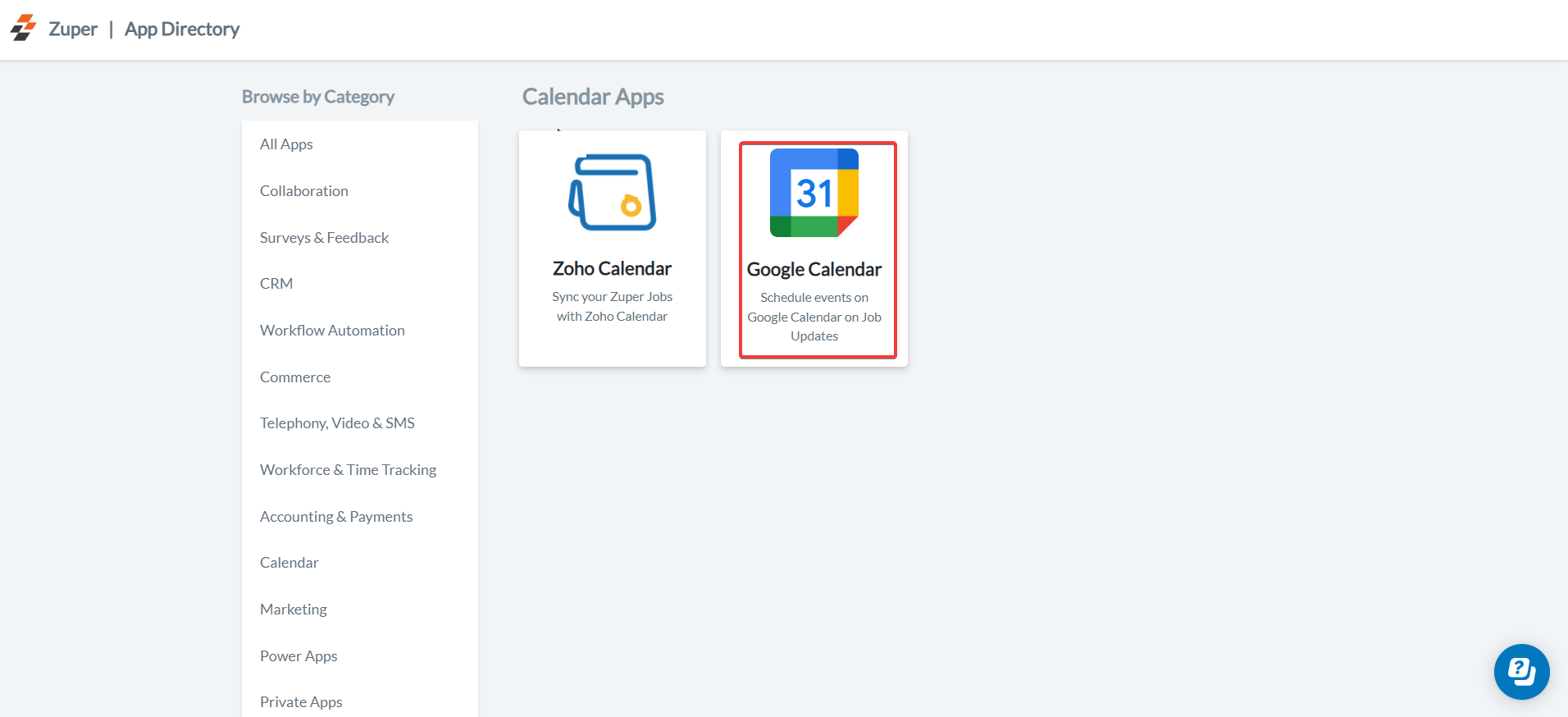This screenshot has width=1568, height=717.
Task: Click the Google Calendar title
Action: pyautogui.click(x=814, y=270)
